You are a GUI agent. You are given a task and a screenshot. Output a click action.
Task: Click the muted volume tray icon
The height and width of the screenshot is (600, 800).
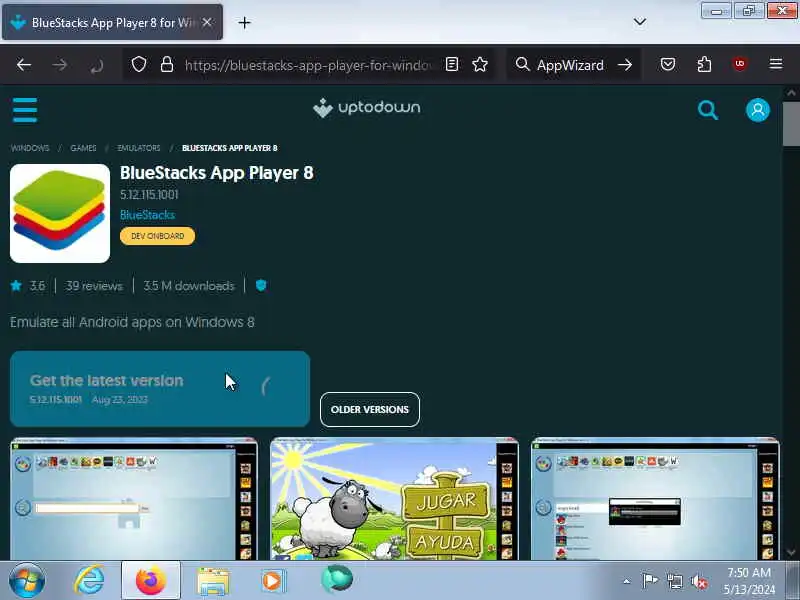698,581
